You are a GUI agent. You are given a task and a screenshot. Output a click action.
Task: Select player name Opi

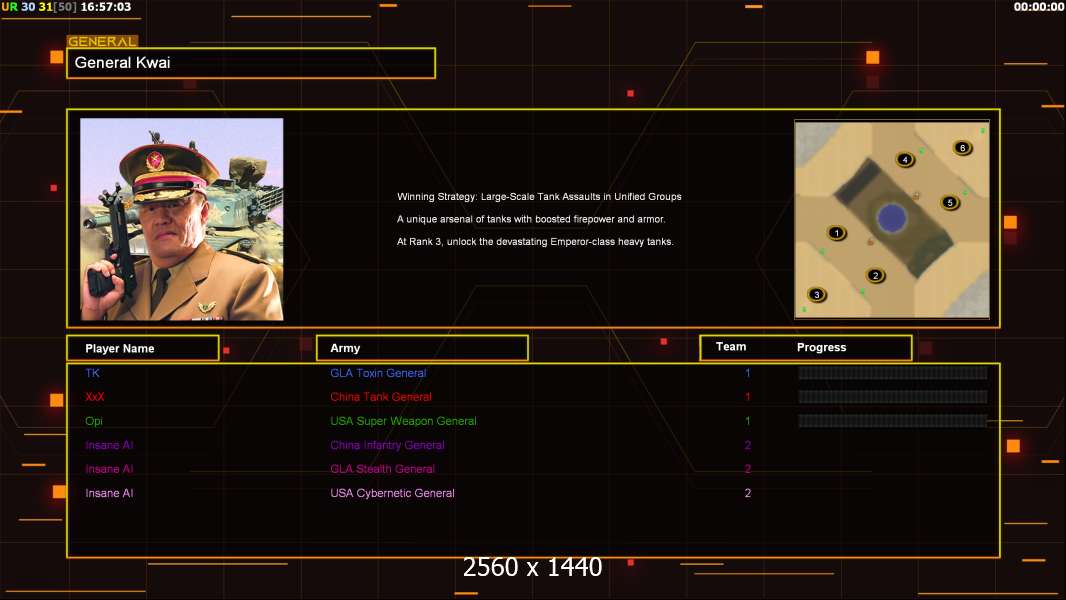(x=94, y=421)
